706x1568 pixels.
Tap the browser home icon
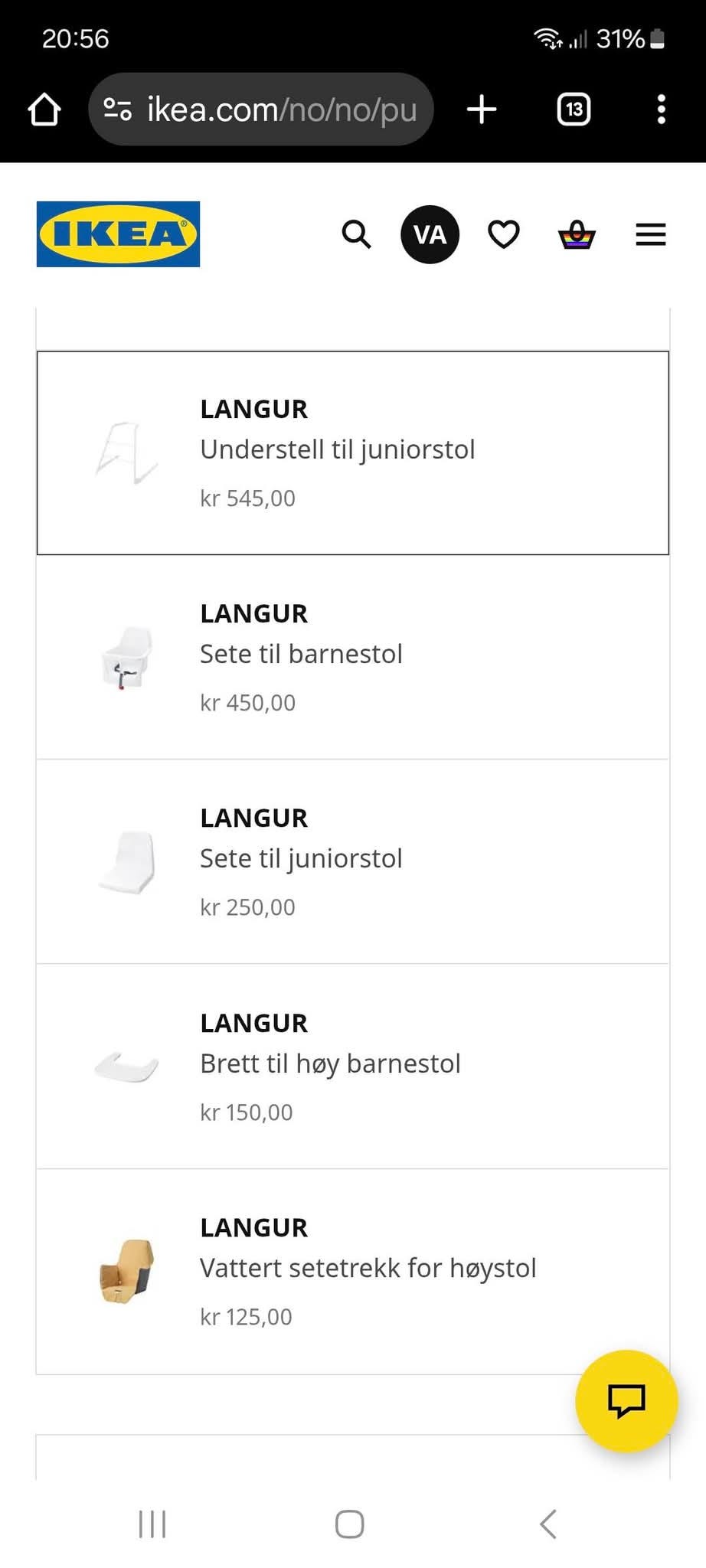point(44,109)
